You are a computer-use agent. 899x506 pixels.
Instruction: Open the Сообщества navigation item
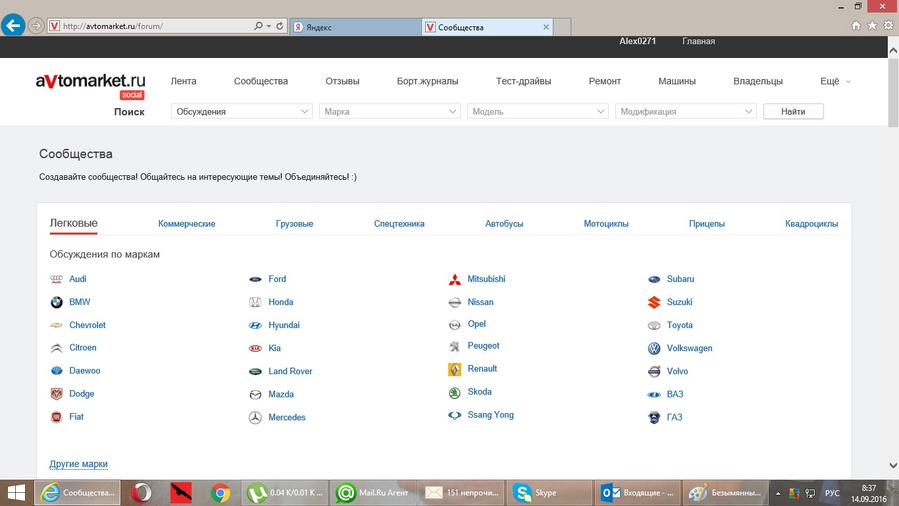261,81
